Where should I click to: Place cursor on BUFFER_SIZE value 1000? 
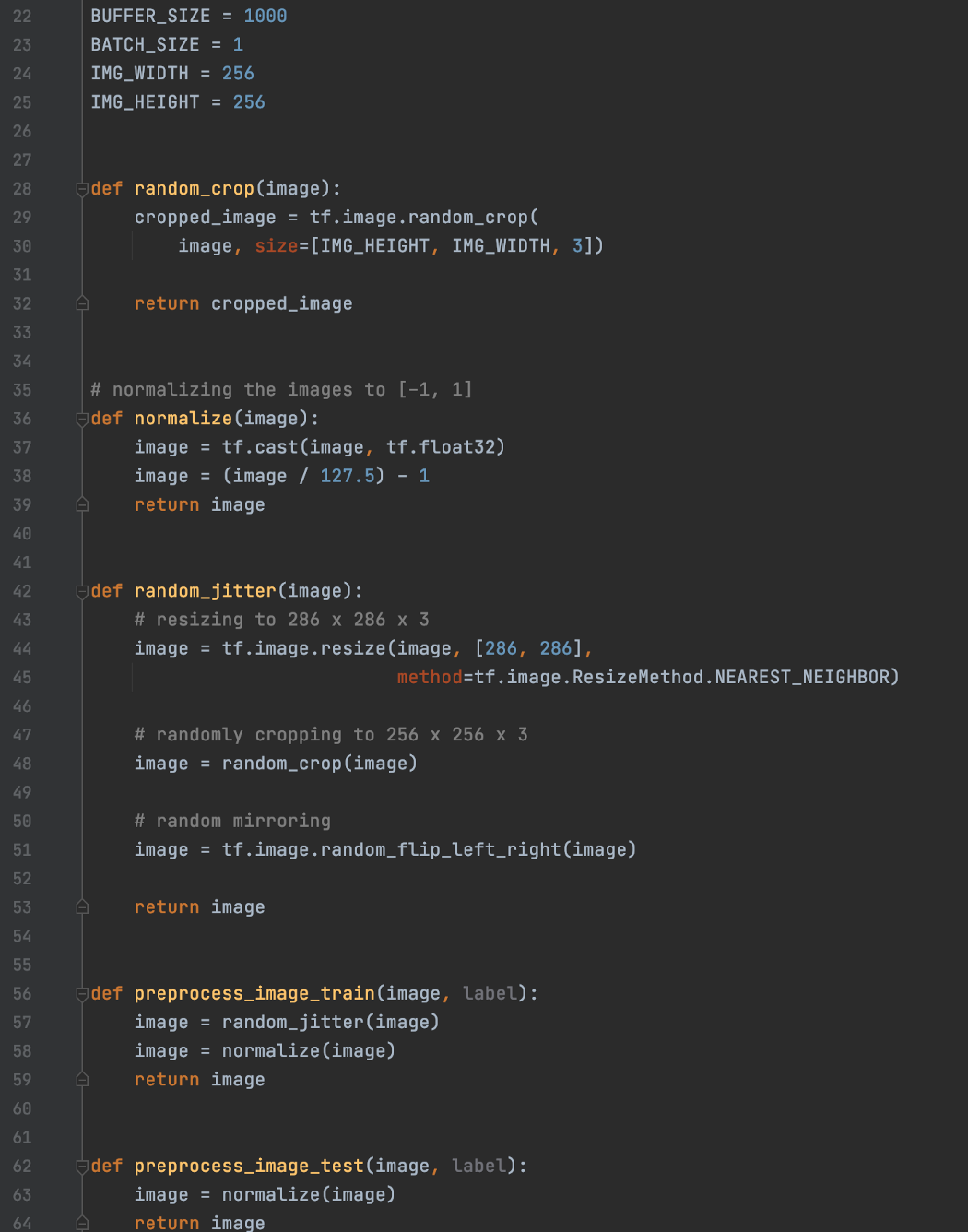pos(265,17)
